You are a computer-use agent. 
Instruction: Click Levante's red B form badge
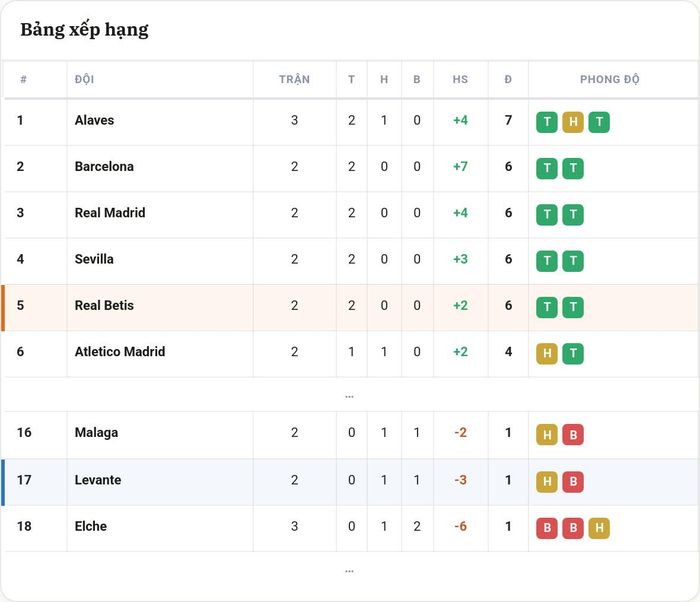tap(573, 481)
